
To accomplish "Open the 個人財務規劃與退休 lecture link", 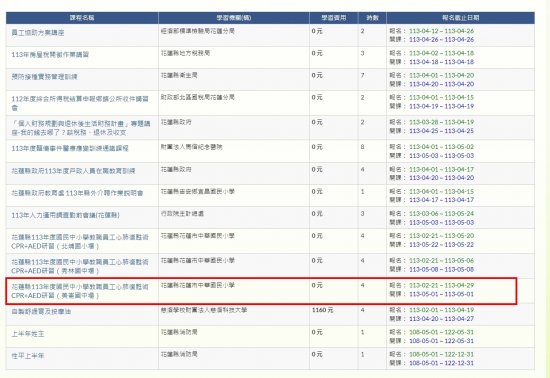I will tap(81, 128).
